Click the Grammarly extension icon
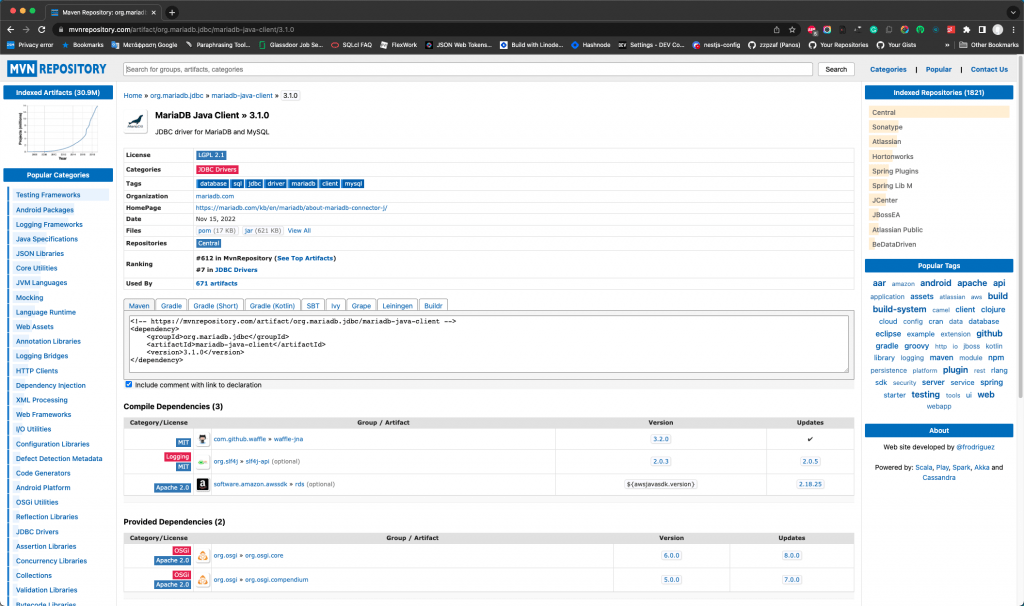Screen dimensions: 1024x606 [873, 29]
